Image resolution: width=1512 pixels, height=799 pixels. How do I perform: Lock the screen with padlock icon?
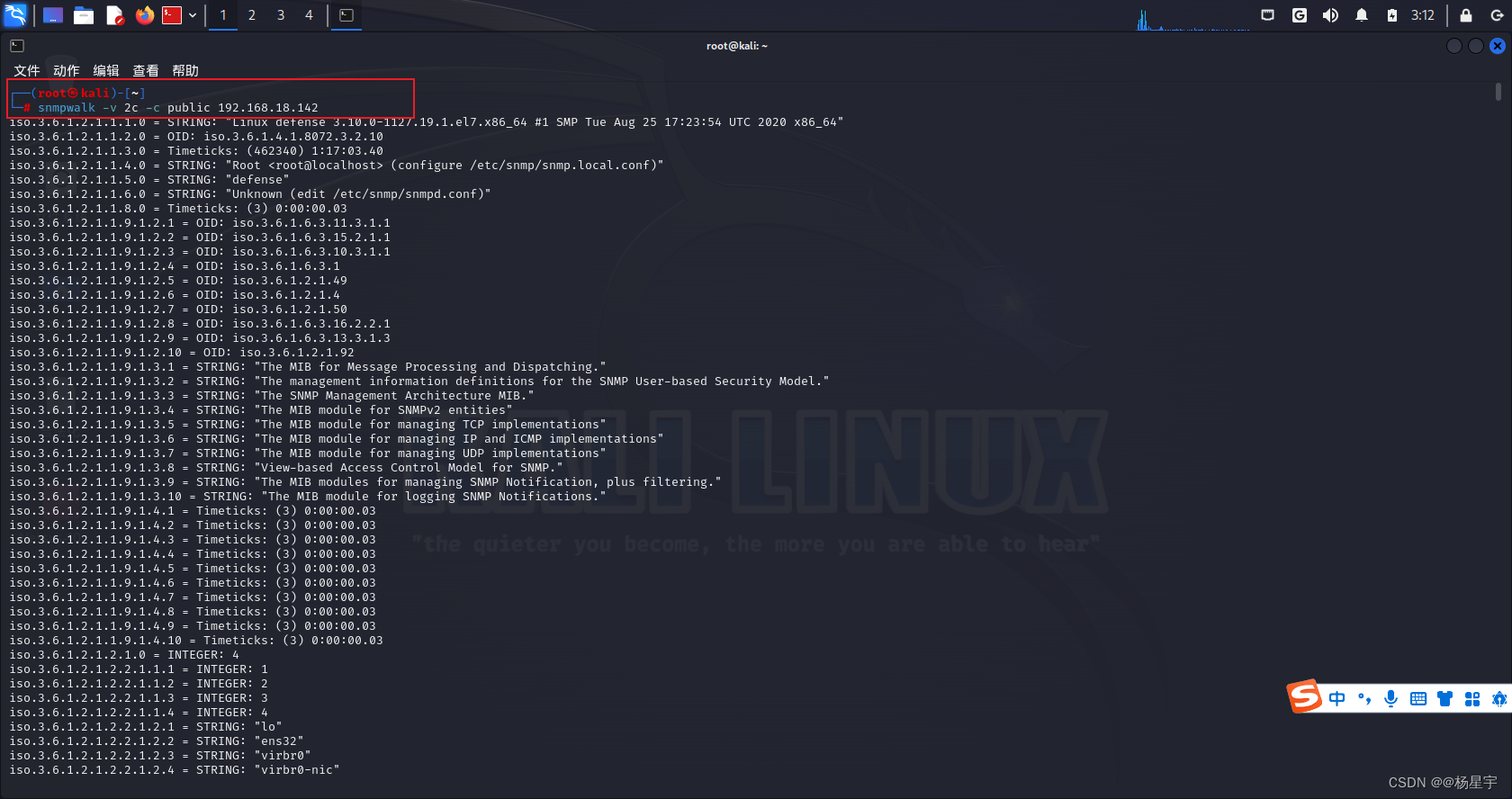coord(1466,15)
